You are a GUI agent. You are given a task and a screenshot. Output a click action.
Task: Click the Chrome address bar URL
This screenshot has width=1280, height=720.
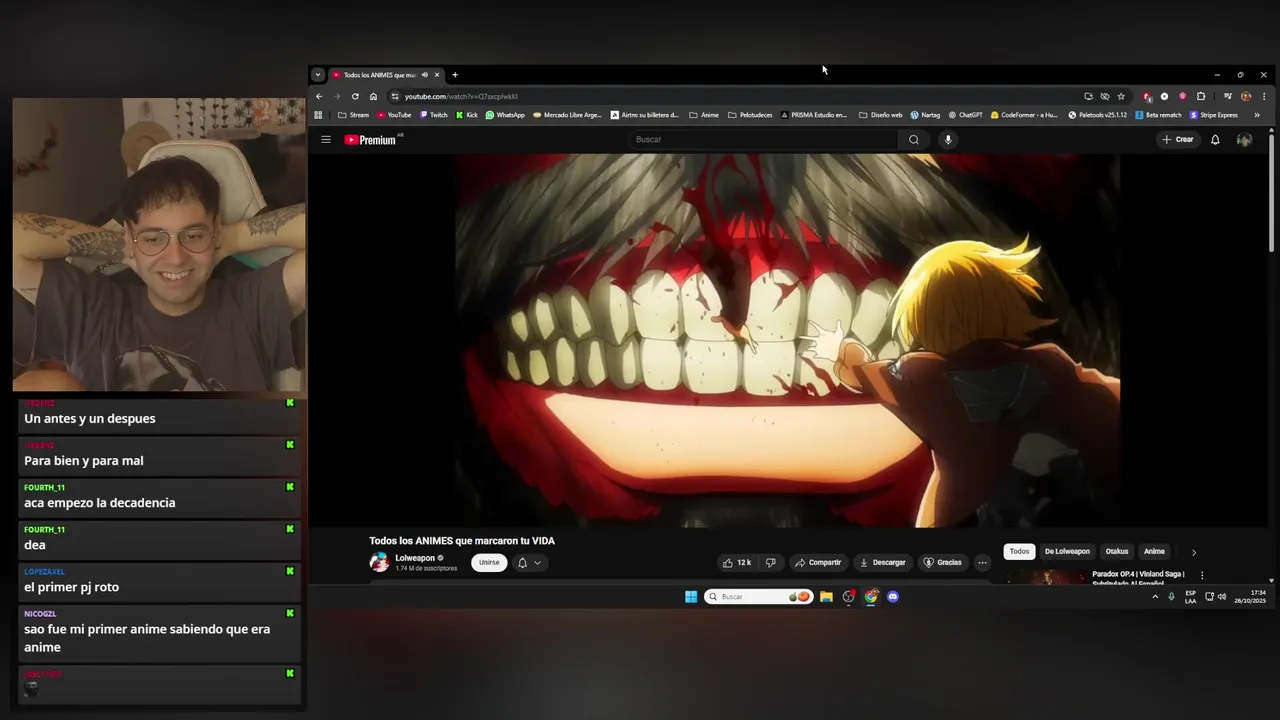tap(461, 96)
